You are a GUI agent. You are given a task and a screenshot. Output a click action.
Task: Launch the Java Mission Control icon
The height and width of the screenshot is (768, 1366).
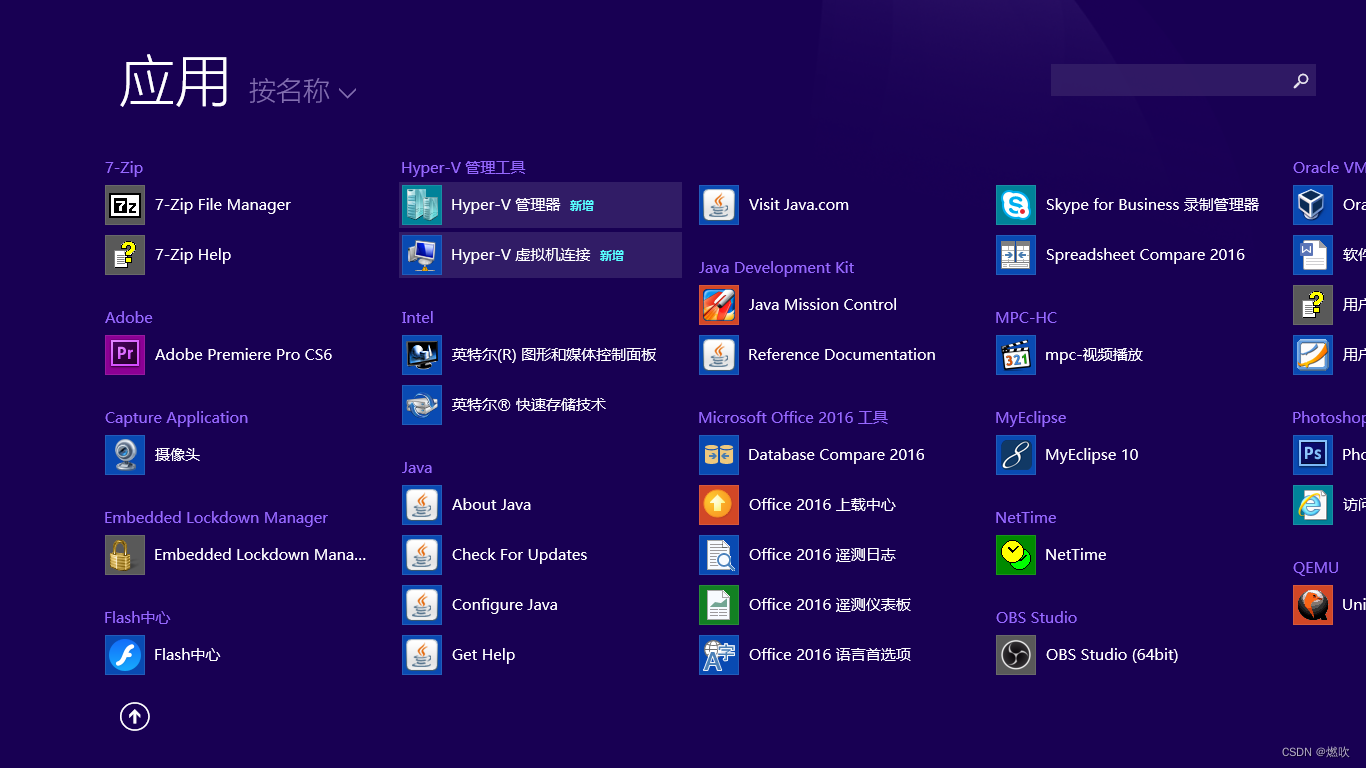tap(719, 305)
